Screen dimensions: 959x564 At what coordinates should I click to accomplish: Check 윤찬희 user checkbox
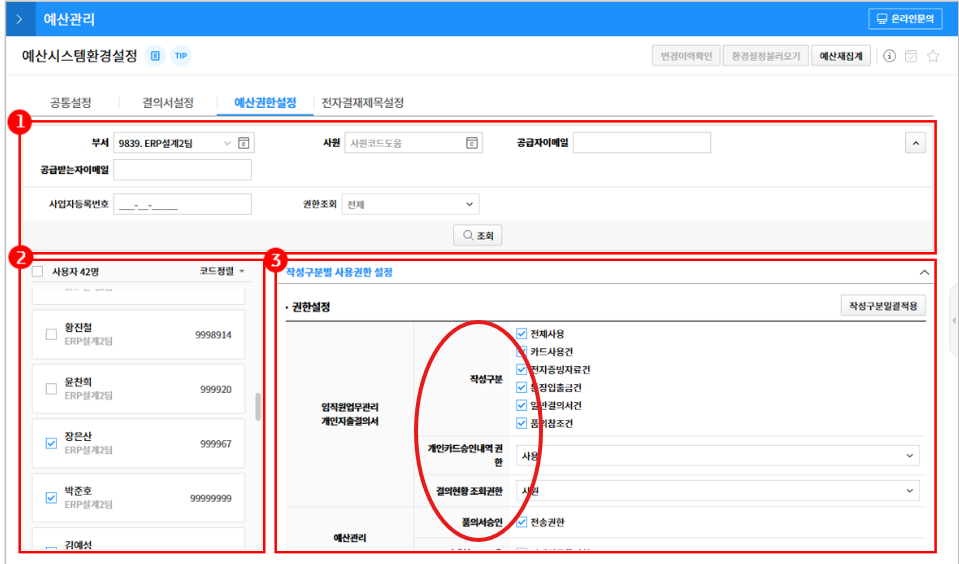[x=51, y=389]
